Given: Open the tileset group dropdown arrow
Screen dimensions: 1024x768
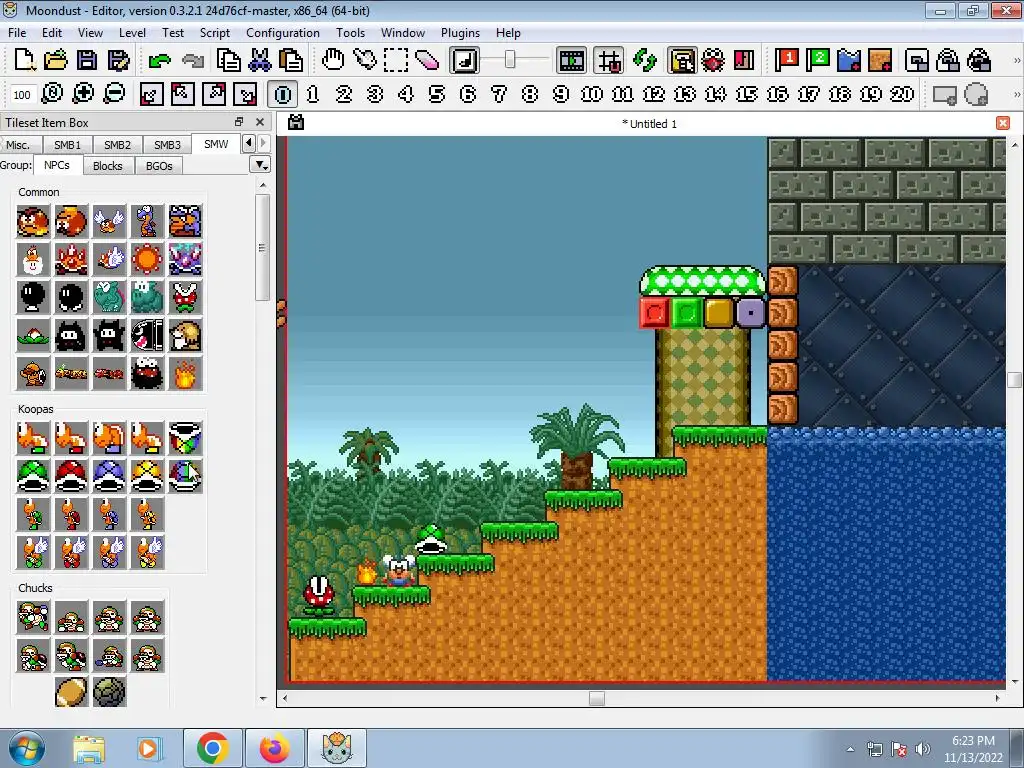Looking at the screenshot, I should click(260, 165).
